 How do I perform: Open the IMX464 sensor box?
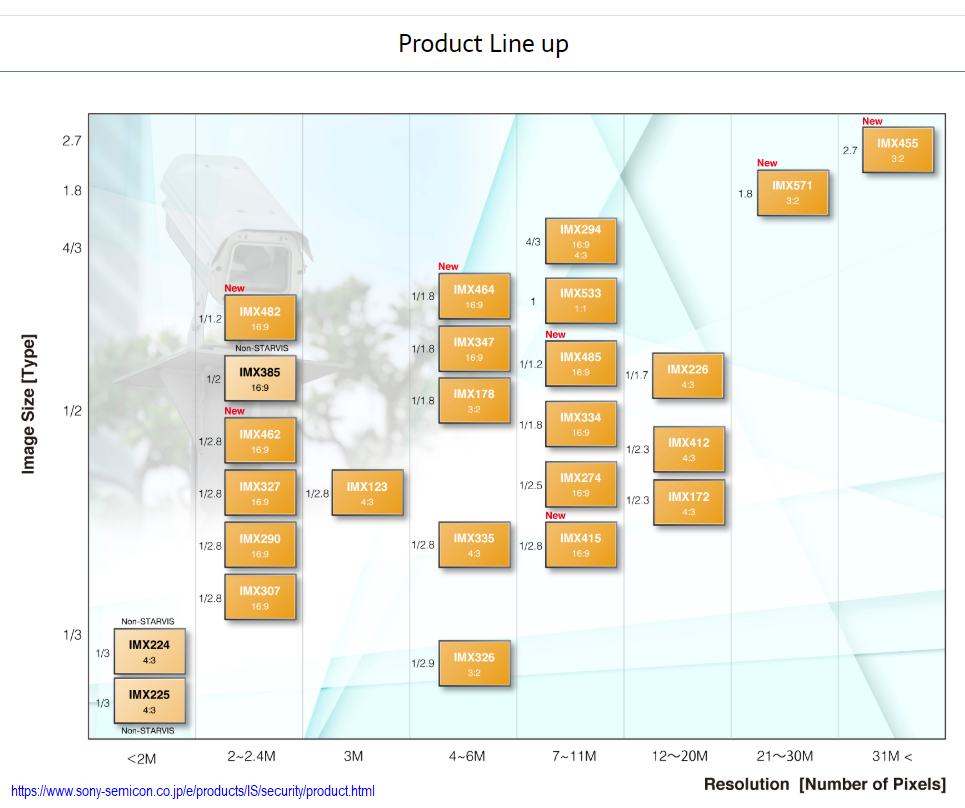(x=474, y=296)
